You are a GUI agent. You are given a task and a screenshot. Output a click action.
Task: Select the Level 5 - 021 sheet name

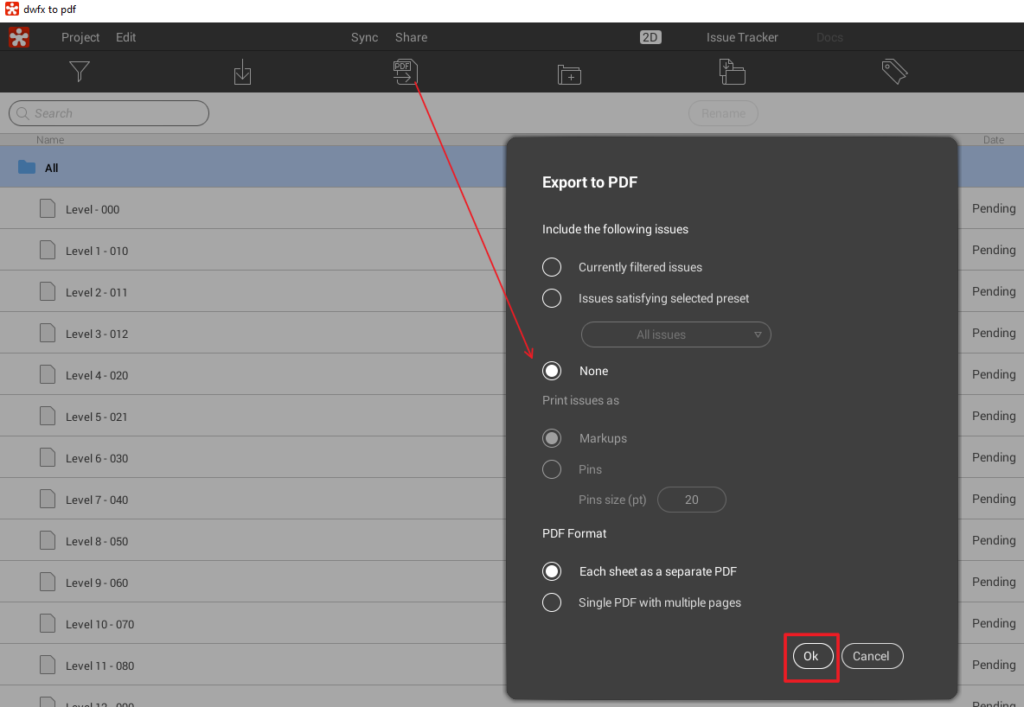click(96, 416)
